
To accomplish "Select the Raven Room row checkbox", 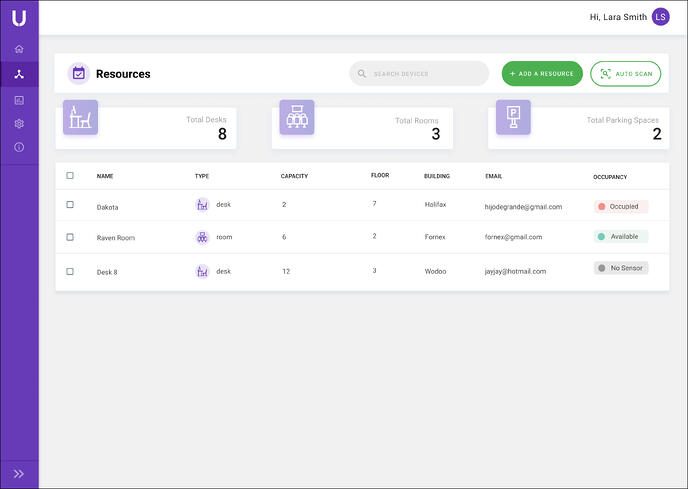I will coord(70,237).
